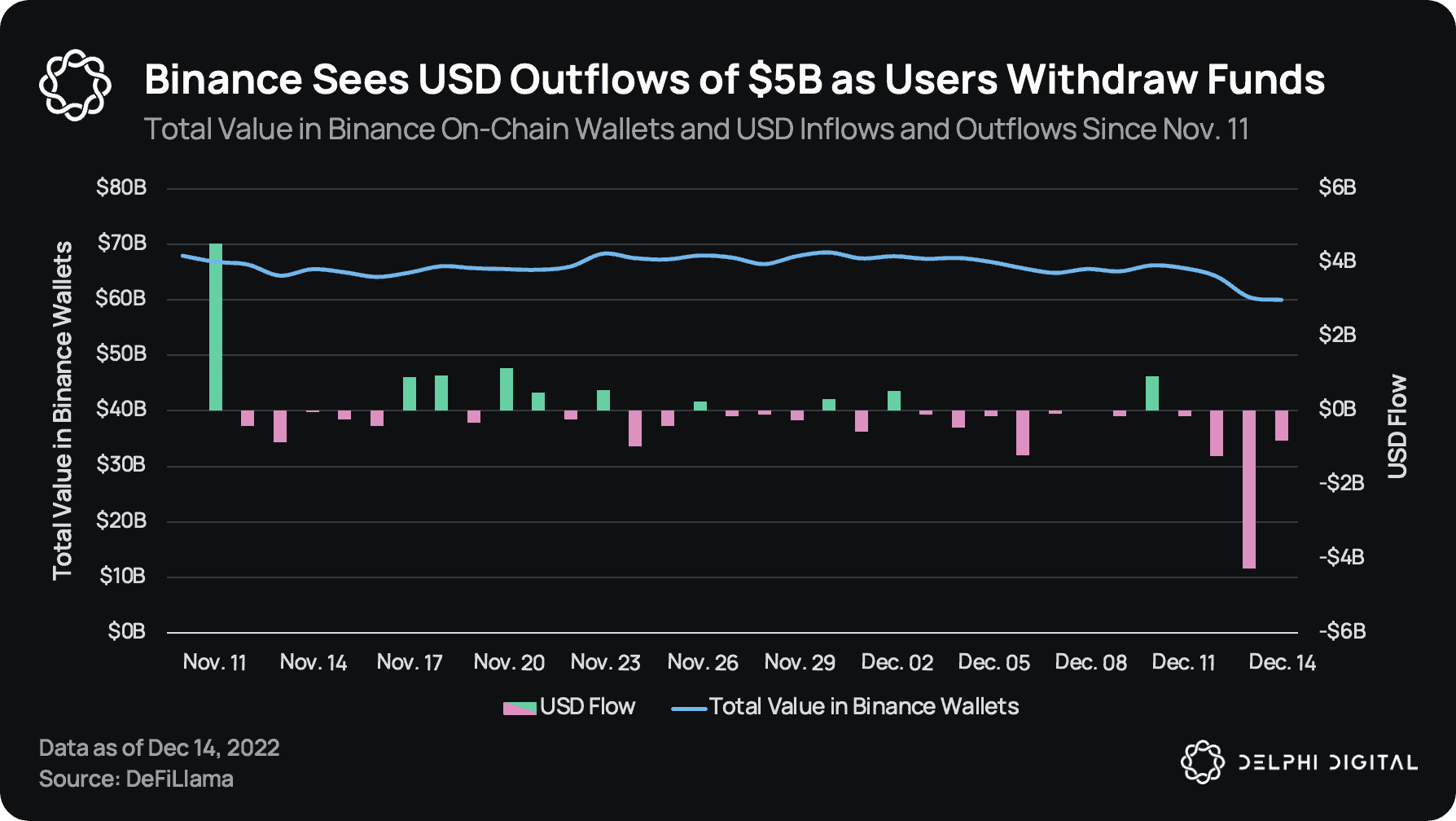
Task: Click the USD Flow vertical axis title
Action: click(x=1397, y=426)
